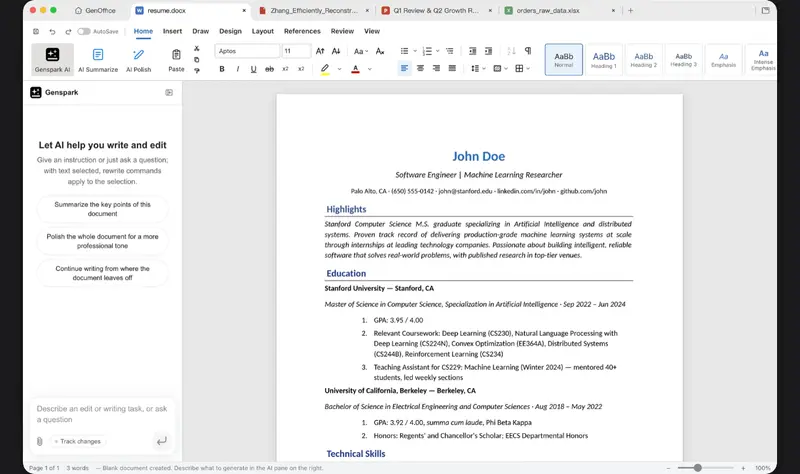
Task: Expand font color options arrow
Action: 370,69
